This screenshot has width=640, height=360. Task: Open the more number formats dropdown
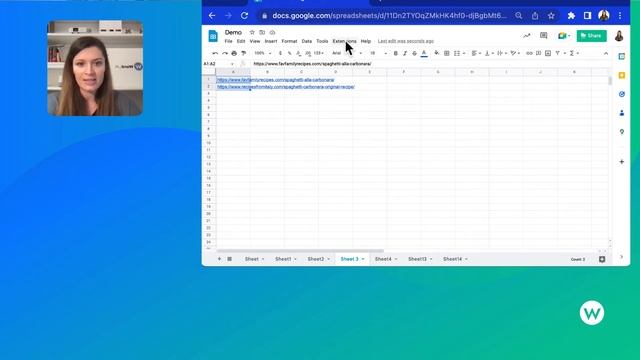pyautogui.click(x=319, y=53)
